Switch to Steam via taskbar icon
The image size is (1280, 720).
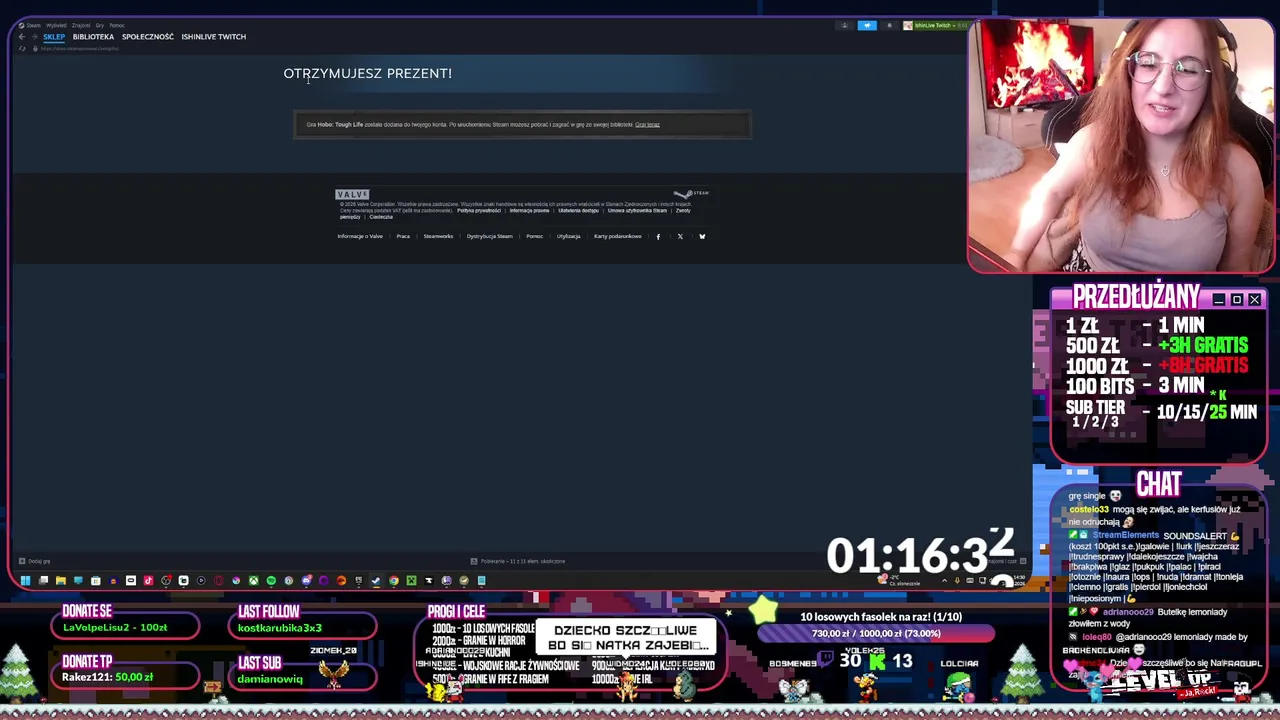click(x=376, y=580)
